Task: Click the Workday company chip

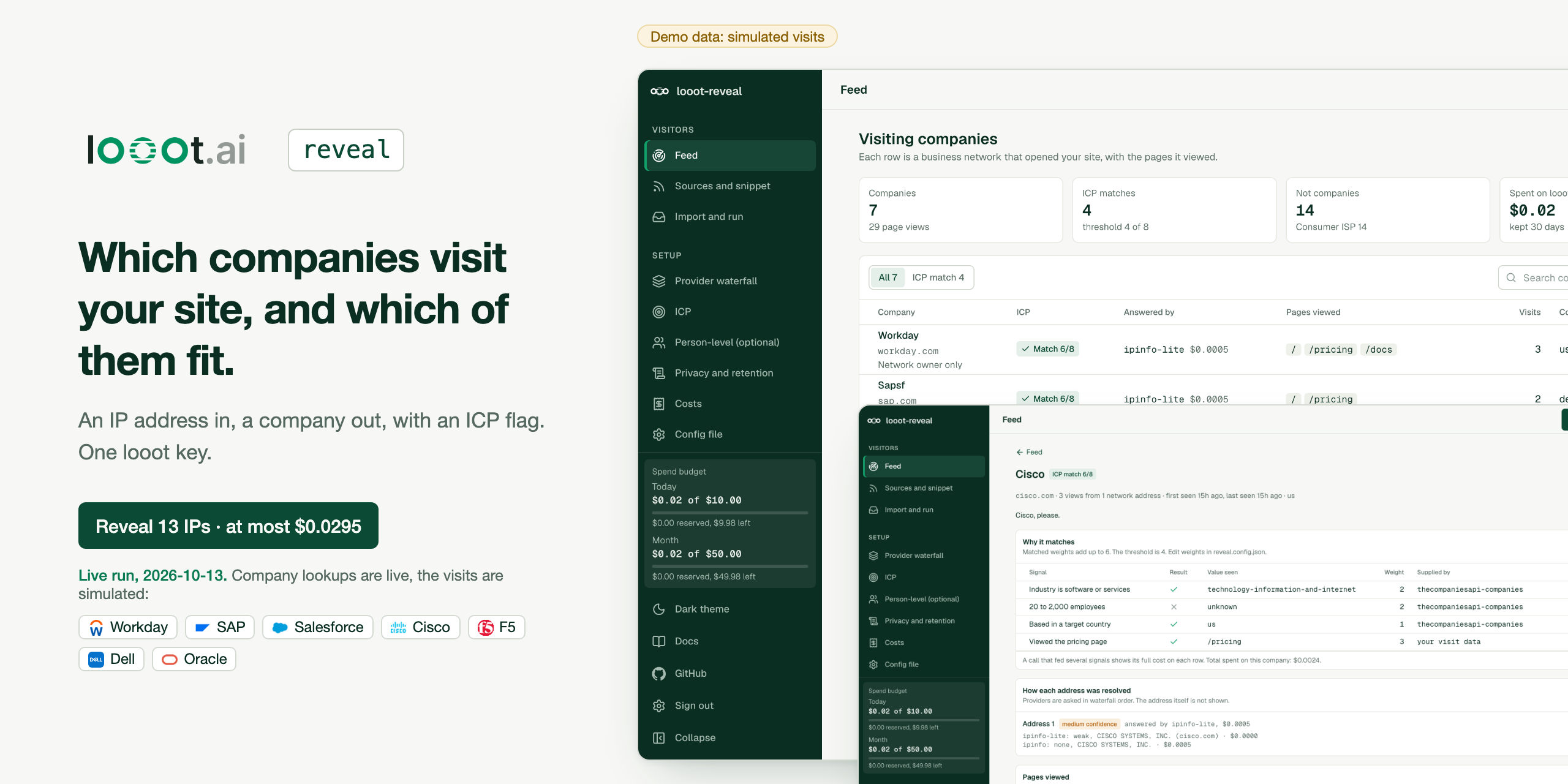Action: coord(128,627)
